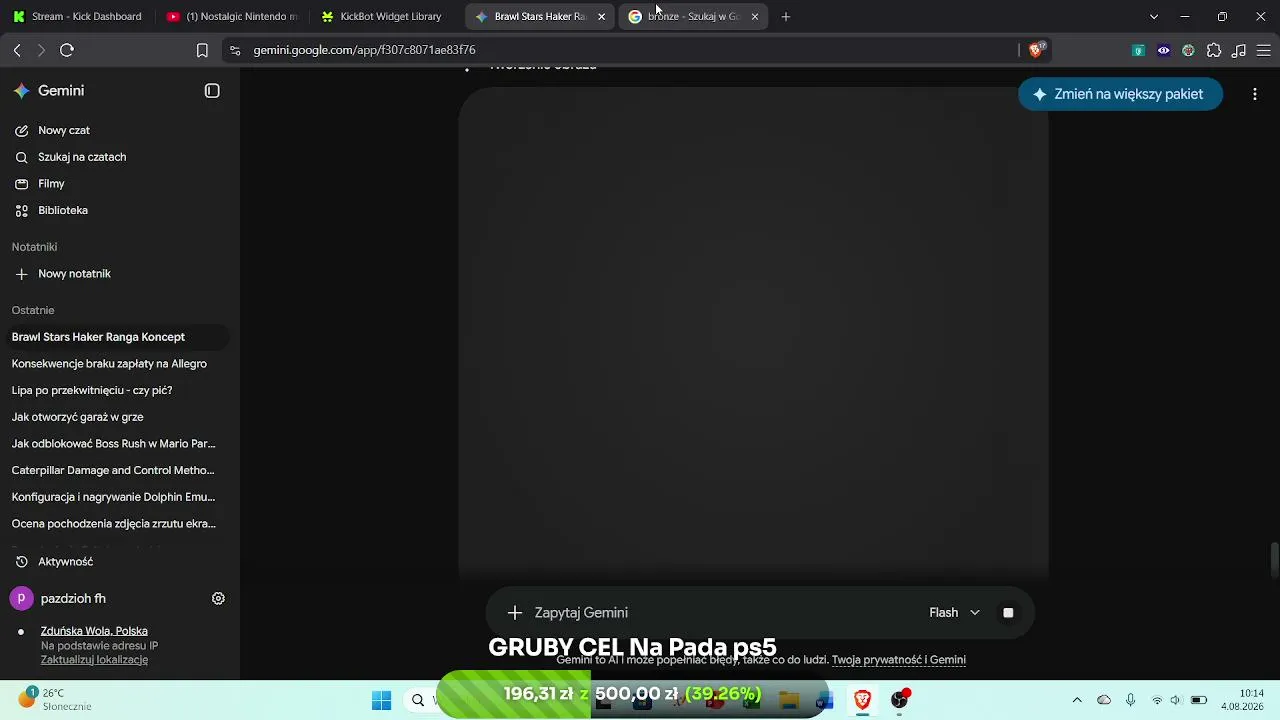Open the weather widget showing 26°C
Viewport: 1280px width, 720px height.
[56, 700]
